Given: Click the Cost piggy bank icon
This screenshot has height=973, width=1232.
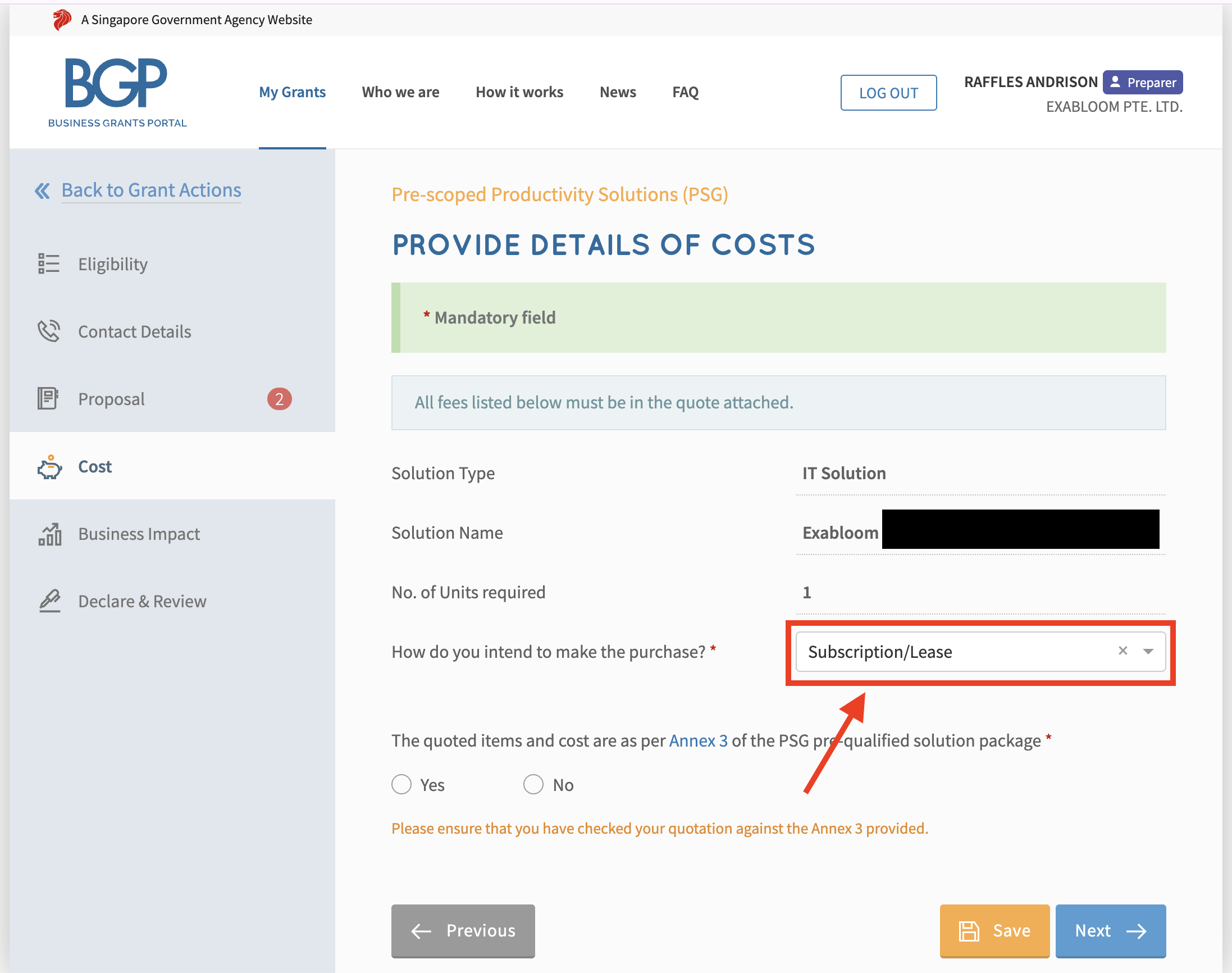Looking at the screenshot, I should tap(49, 467).
